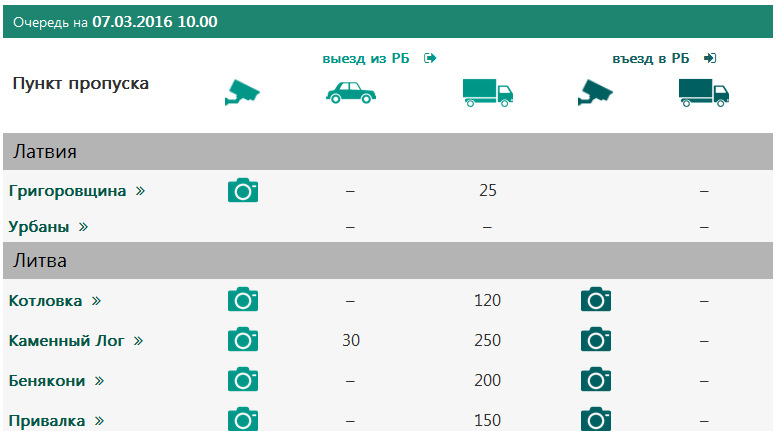
Task: Click the dark entry truck icon
Action: tap(704, 93)
